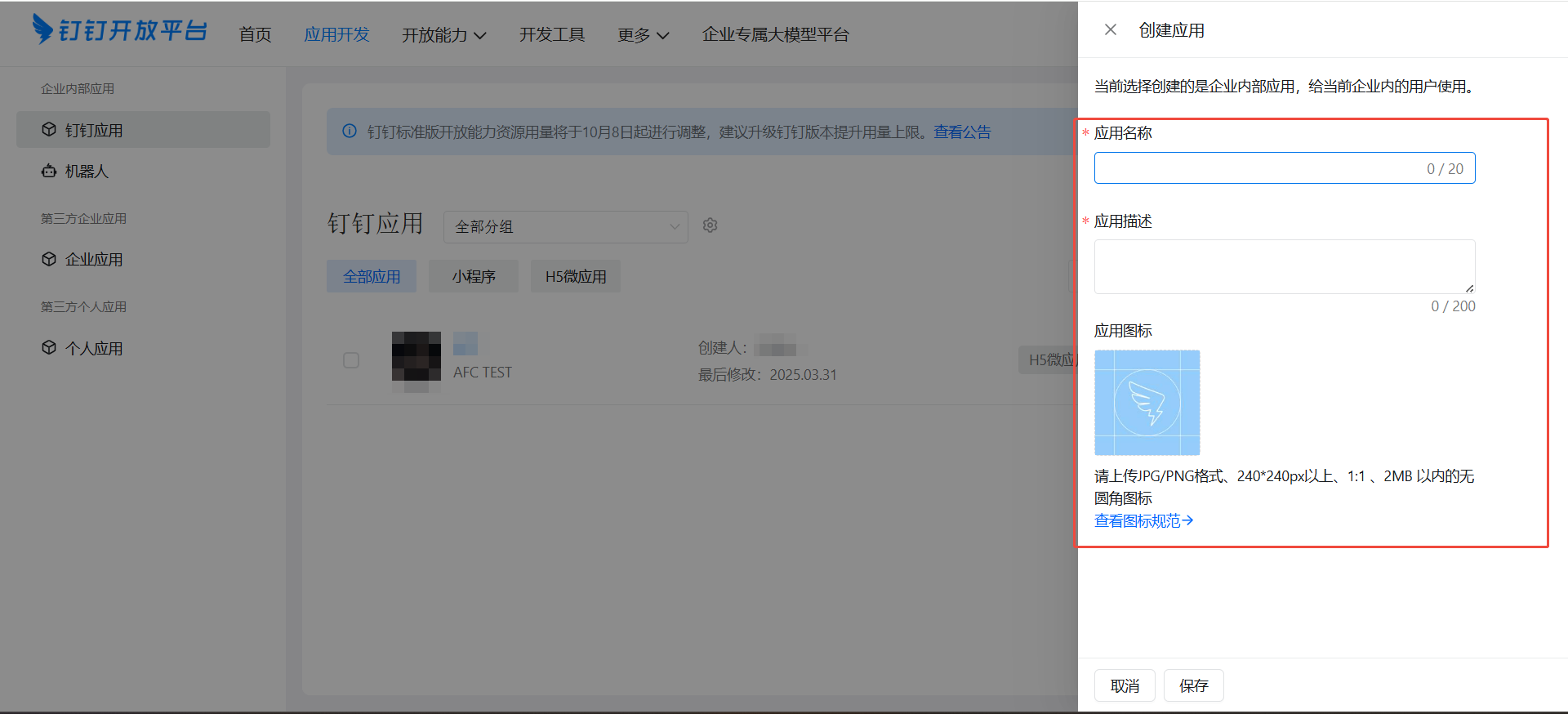Click the cube icon beside 钉钉应用
The width and height of the screenshot is (1568, 714).
(x=49, y=129)
